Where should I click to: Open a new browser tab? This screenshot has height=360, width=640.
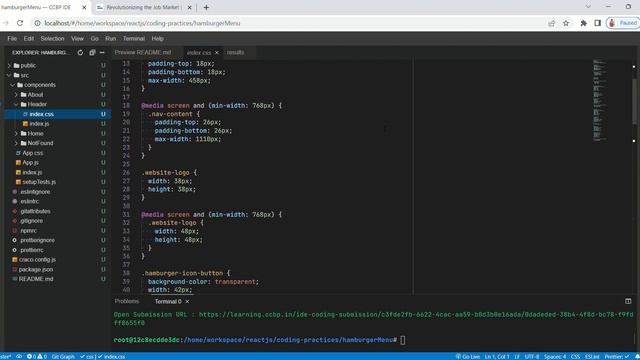(x=206, y=7)
